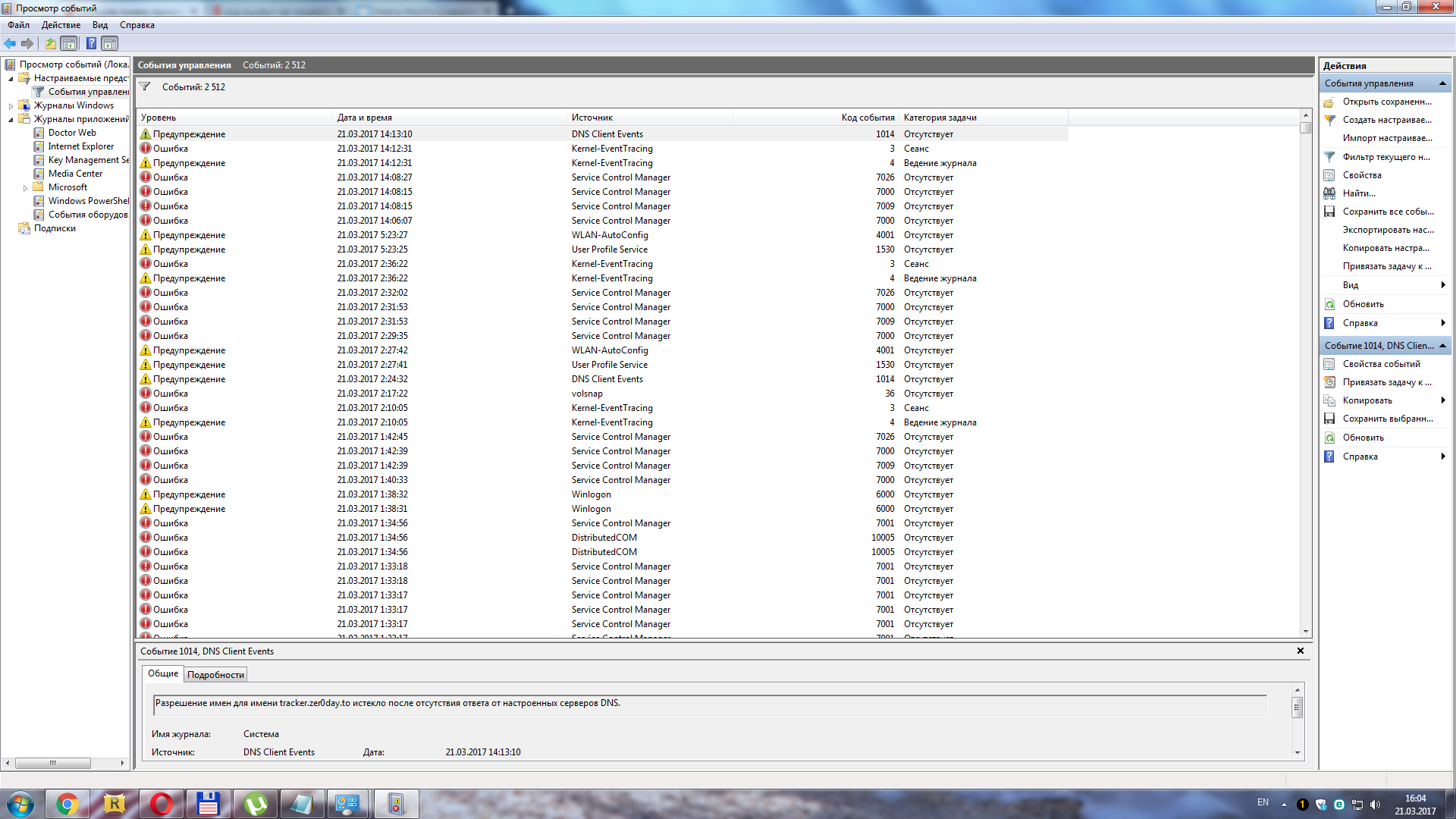Click the Help question-mark toolbar icon
The height and width of the screenshot is (819, 1456).
click(x=91, y=43)
